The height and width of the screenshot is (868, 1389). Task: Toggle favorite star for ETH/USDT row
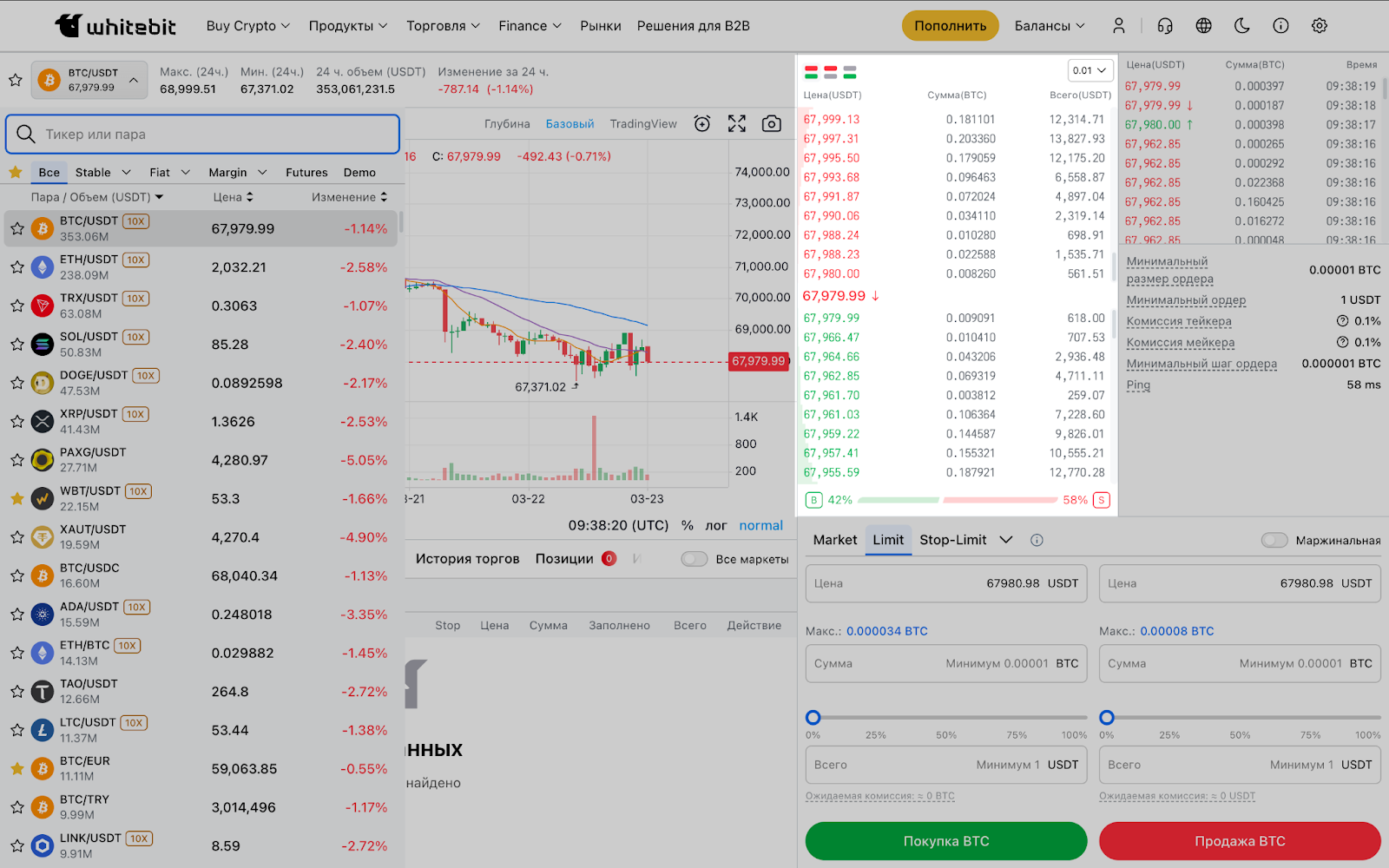point(16,267)
